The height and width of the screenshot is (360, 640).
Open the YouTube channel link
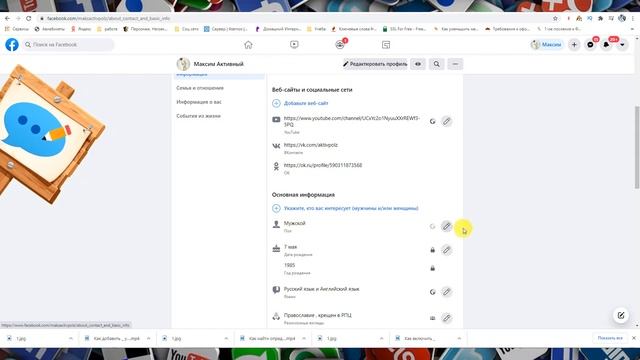click(x=352, y=121)
